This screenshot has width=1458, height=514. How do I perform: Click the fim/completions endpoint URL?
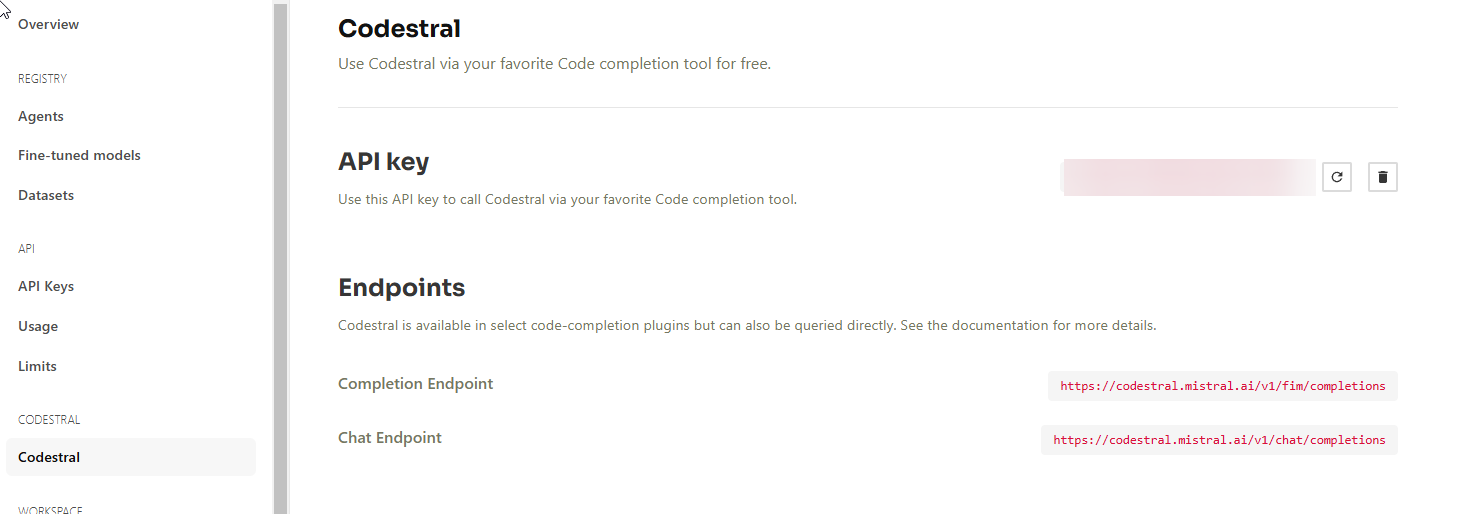[x=1223, y=386]
